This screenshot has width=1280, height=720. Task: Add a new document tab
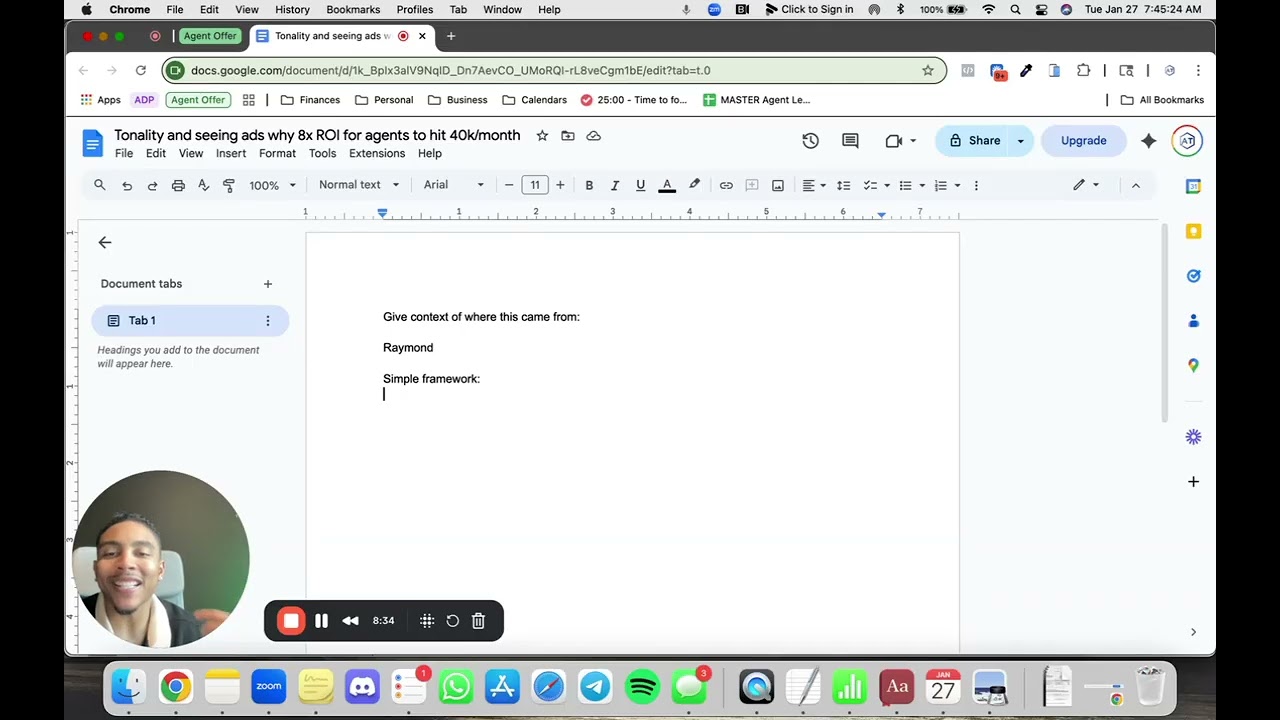pyautogui.click(x=268, y=284)
